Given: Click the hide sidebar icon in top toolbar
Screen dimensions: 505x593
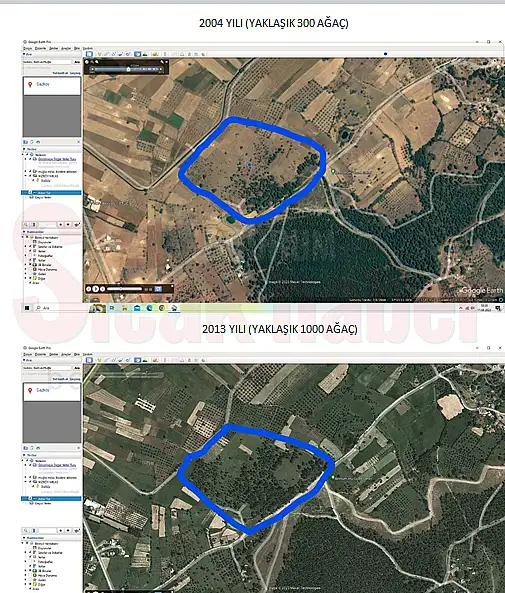Looking at the screenshot, I should coord(89,54).
